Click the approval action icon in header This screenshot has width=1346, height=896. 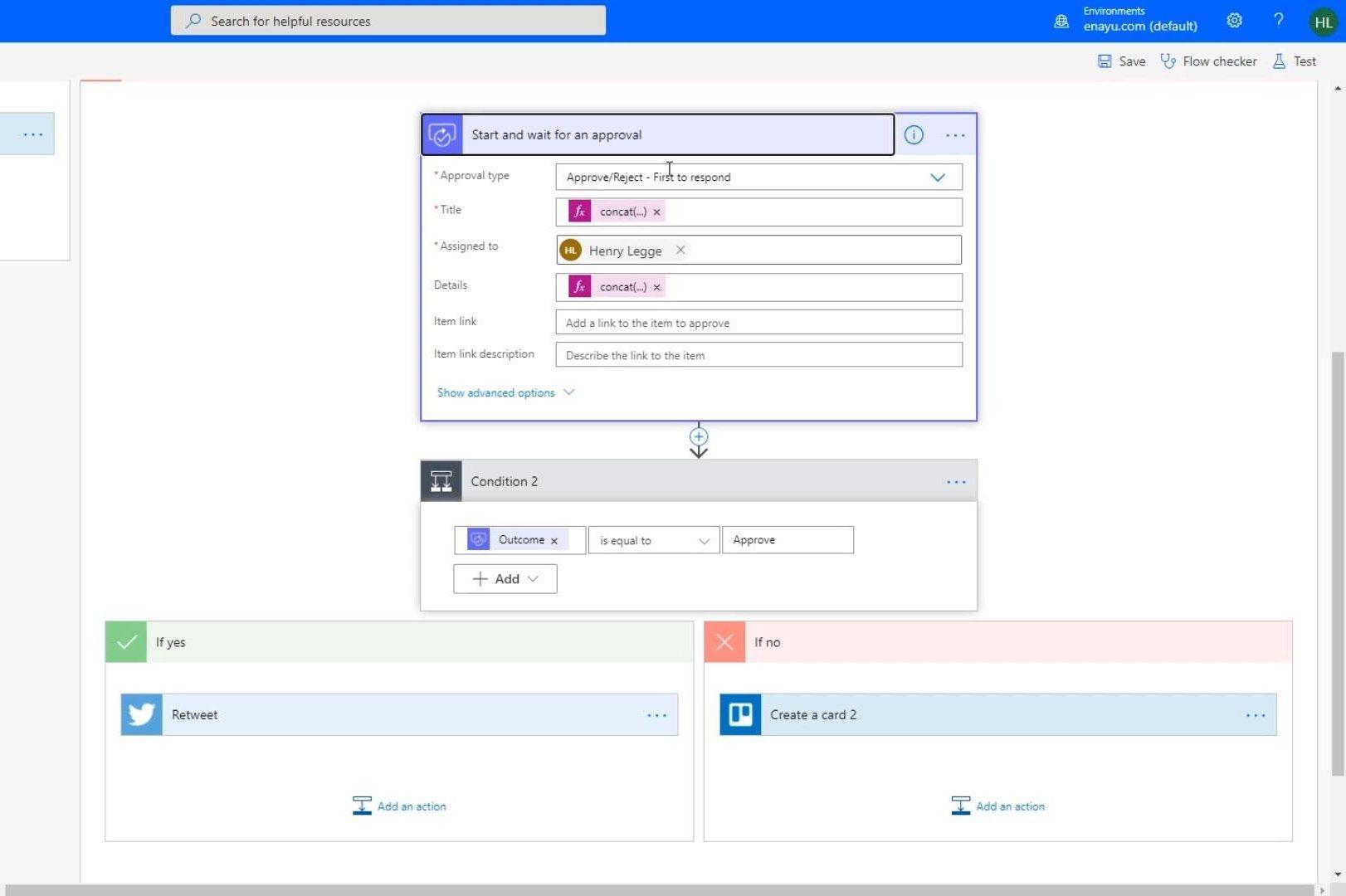click(x=442, y=134)
